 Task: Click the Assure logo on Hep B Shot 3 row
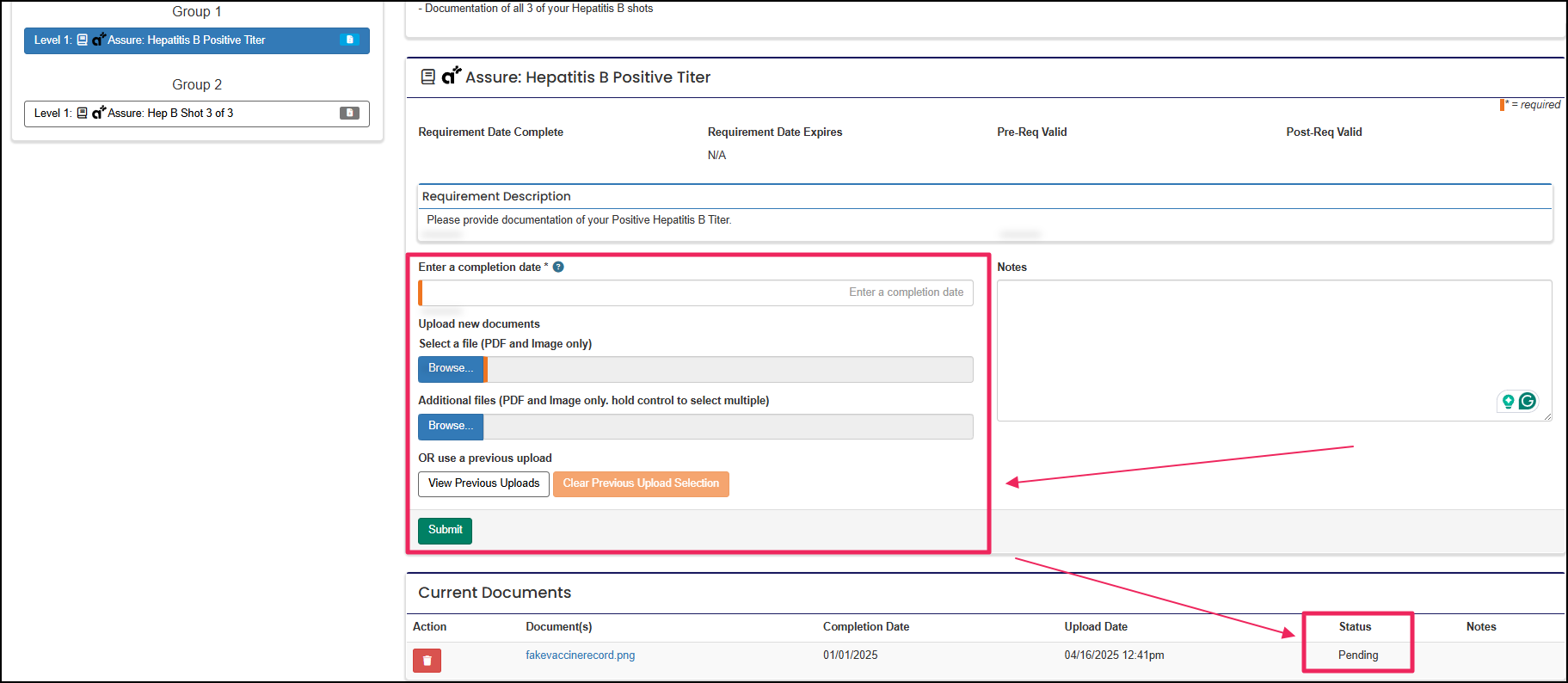(x=99, y=113)
